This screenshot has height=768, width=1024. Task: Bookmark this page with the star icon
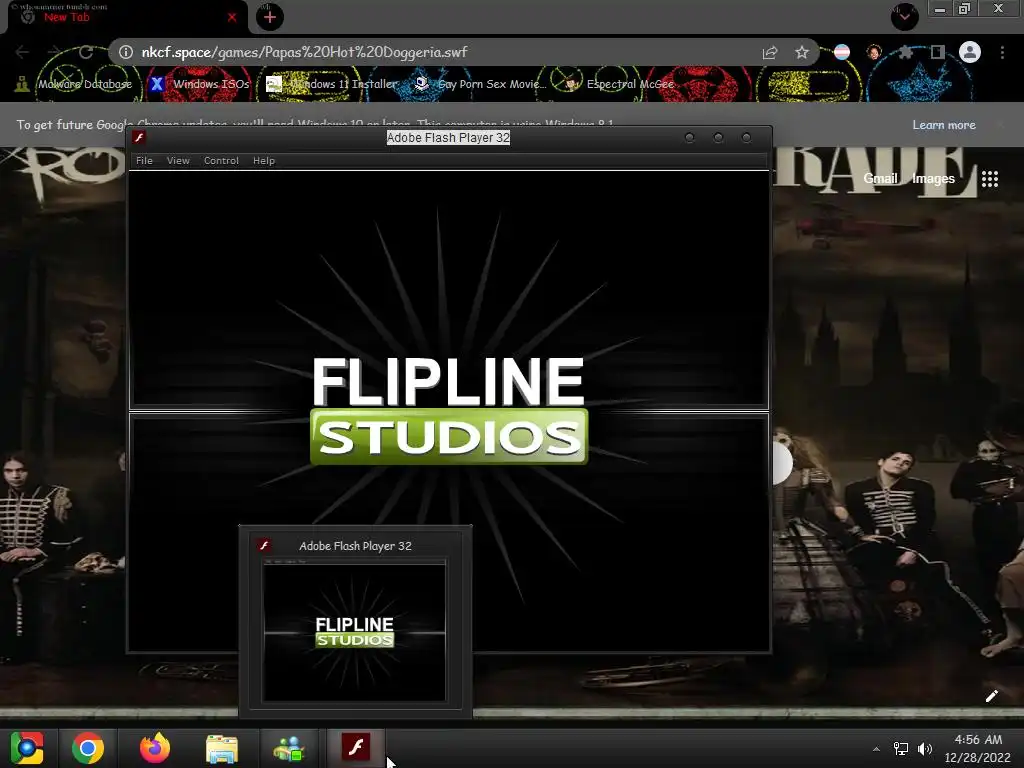click(x=802, y=52)
